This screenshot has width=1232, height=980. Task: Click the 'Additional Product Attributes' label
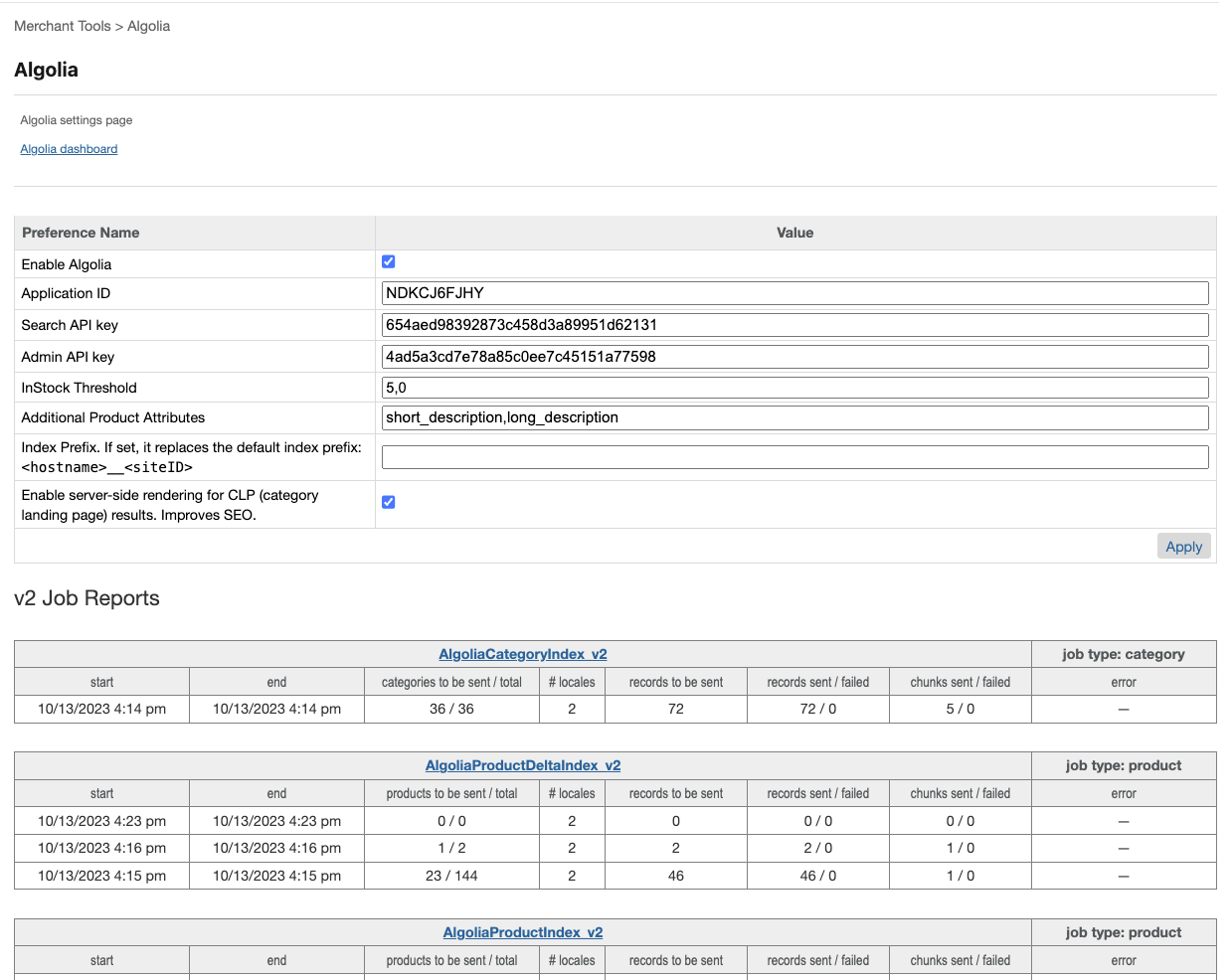[x=113, y=417]
